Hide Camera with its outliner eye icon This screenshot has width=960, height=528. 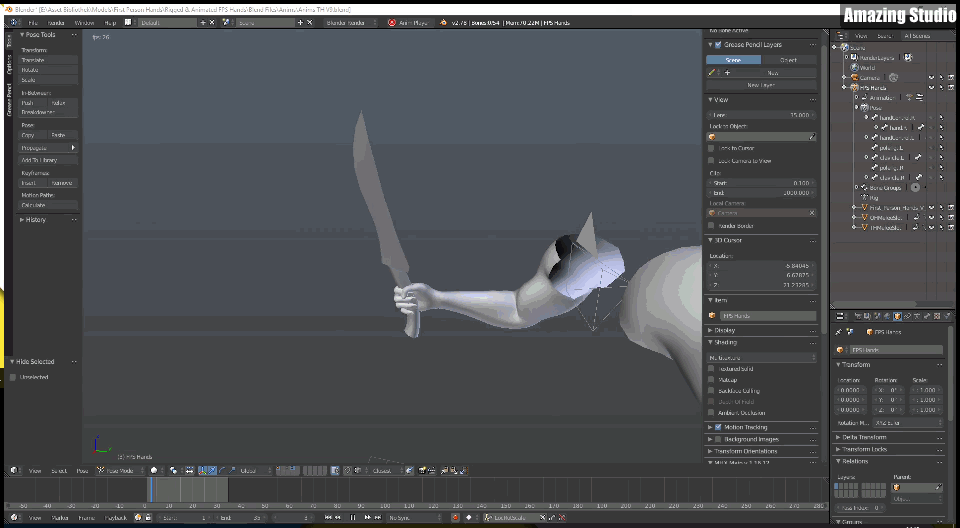coord(931,78)
